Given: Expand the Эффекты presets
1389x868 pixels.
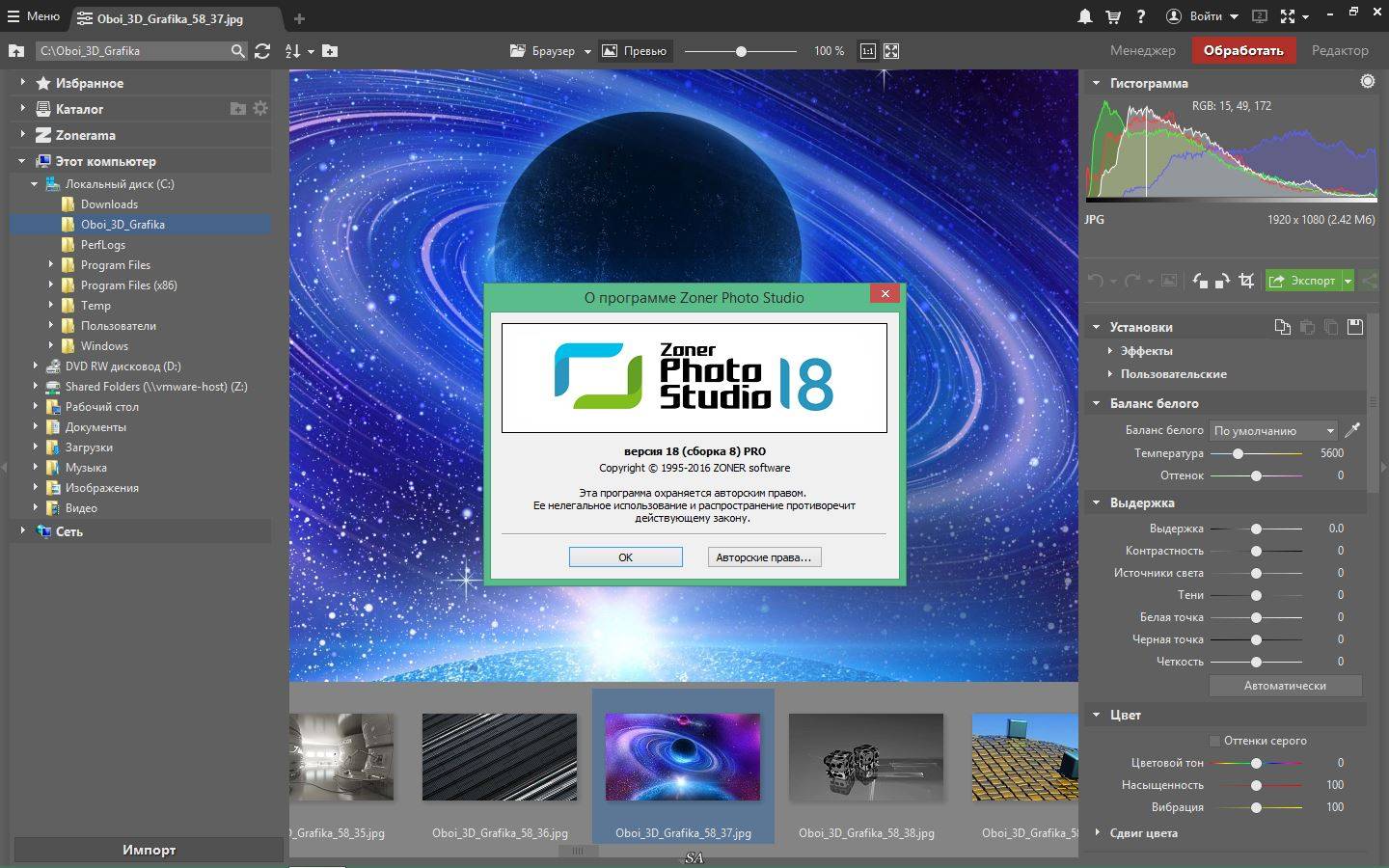Looking at the screenshot, I should (x=1110, y=351).
